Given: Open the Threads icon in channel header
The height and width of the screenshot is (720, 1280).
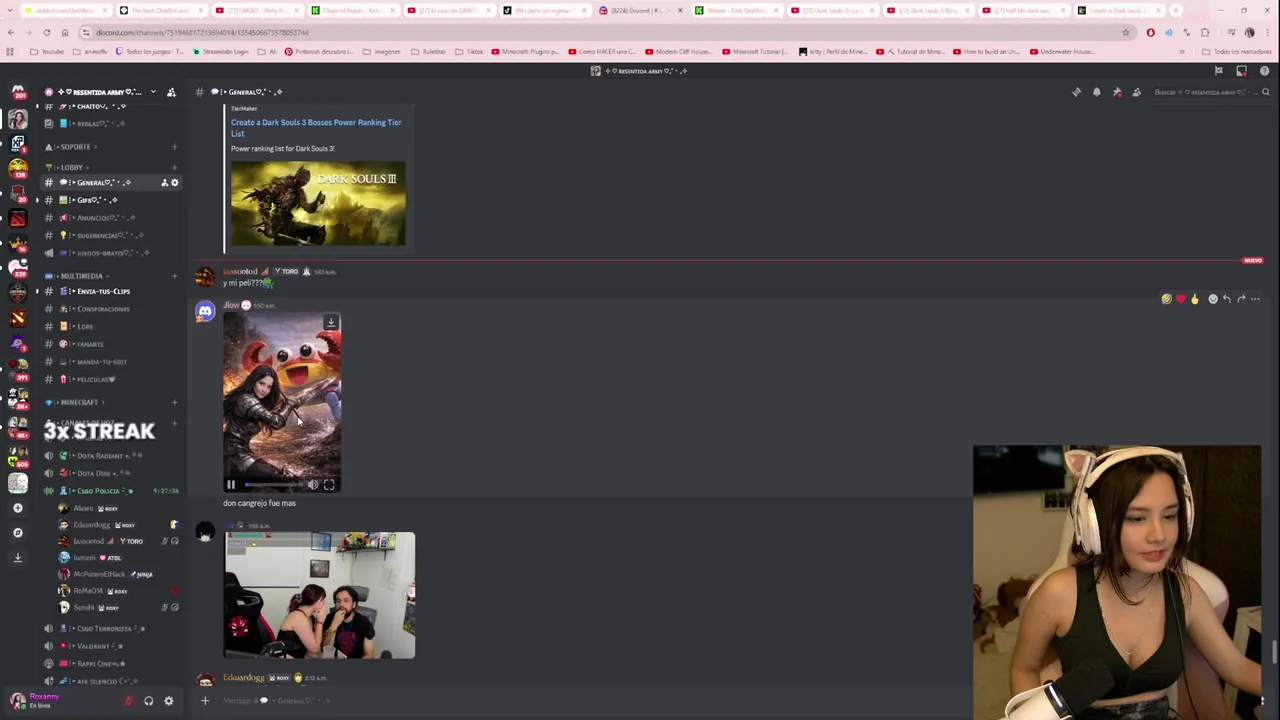Looking at the screenshot, I should 1076,92.
